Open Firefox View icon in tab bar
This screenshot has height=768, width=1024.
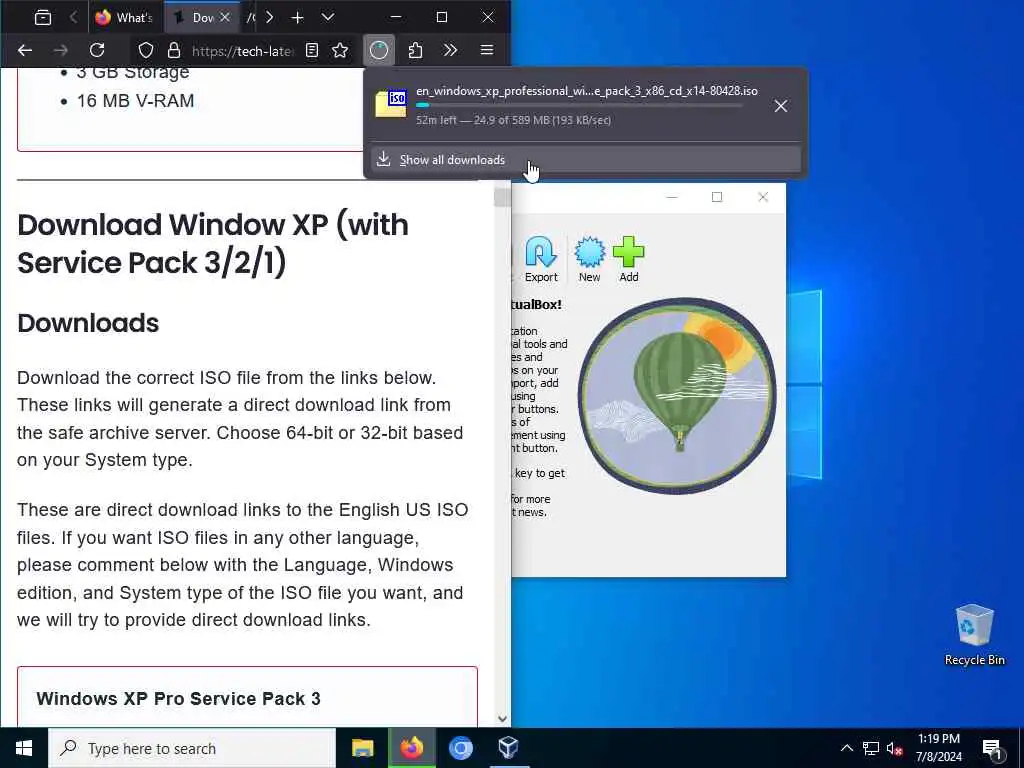pyautogui.click(x=42, y=18)
